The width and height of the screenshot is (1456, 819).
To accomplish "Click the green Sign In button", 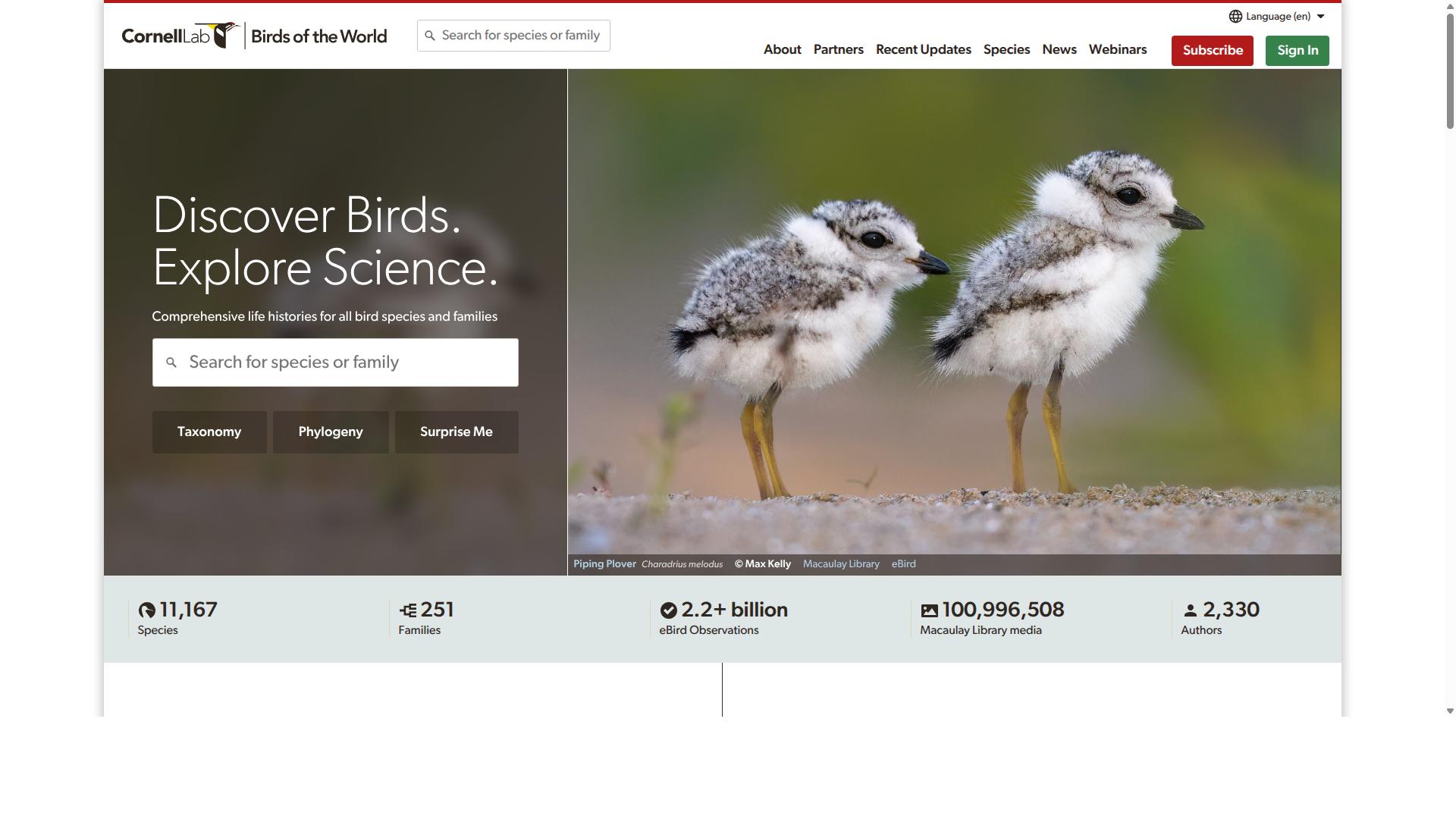I will pos(1297,51).
